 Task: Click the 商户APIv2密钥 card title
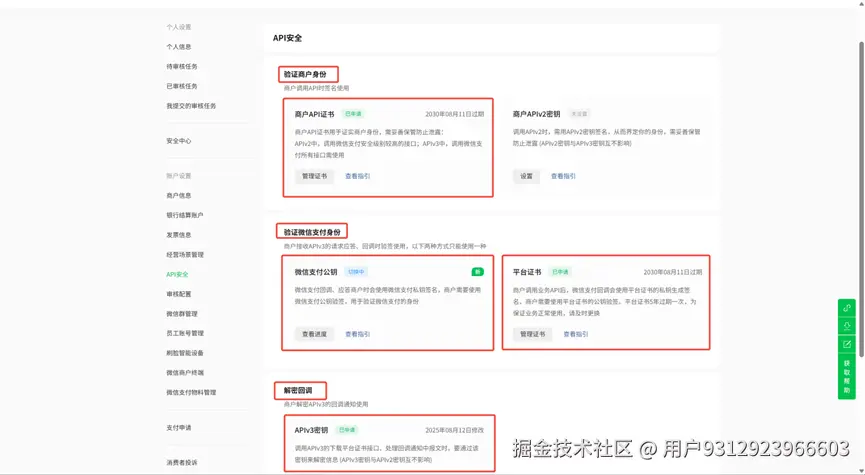(x=536, y=114)
